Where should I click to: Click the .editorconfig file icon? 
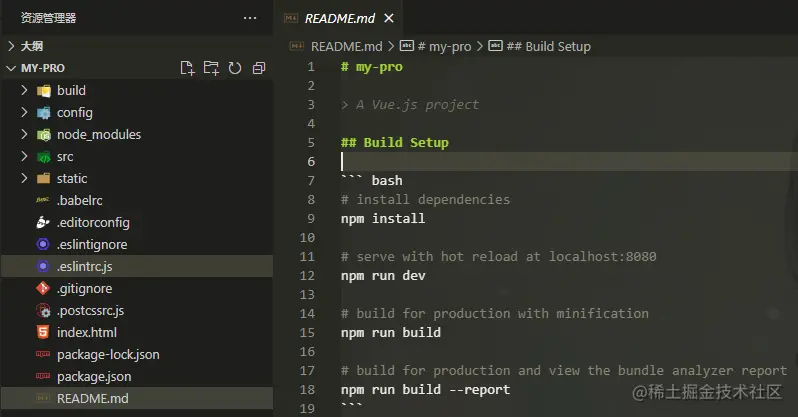[x=43, y=222]
